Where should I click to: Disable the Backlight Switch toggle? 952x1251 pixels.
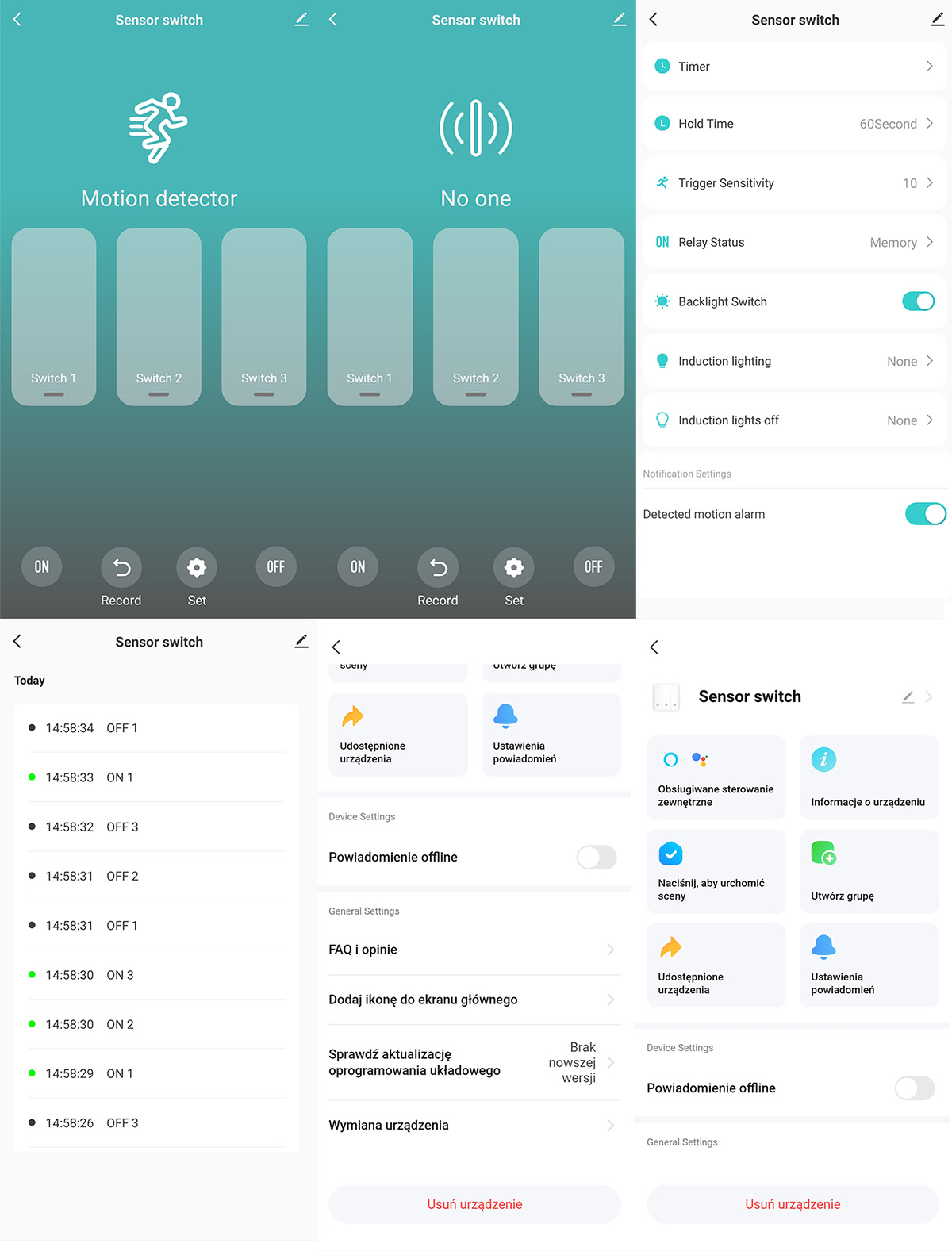coord(918,301)
